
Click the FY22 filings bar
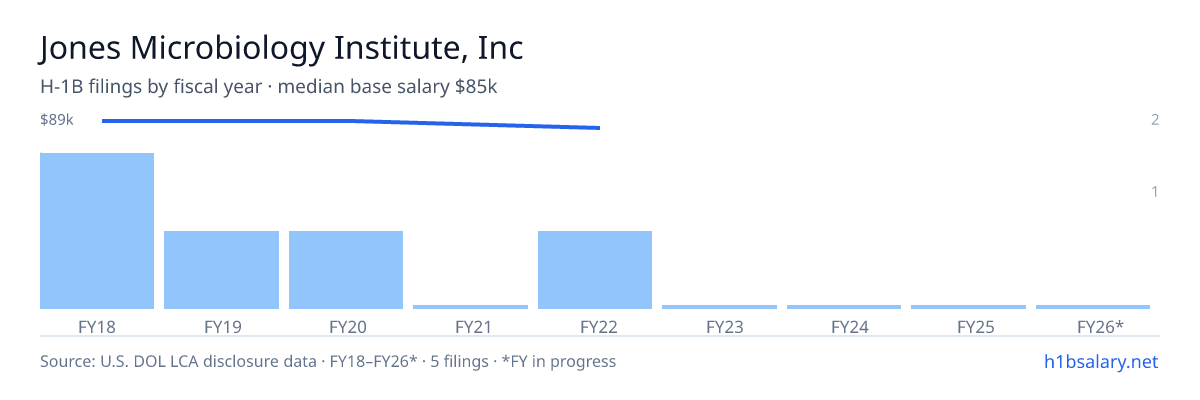click(x=595, y=270)
